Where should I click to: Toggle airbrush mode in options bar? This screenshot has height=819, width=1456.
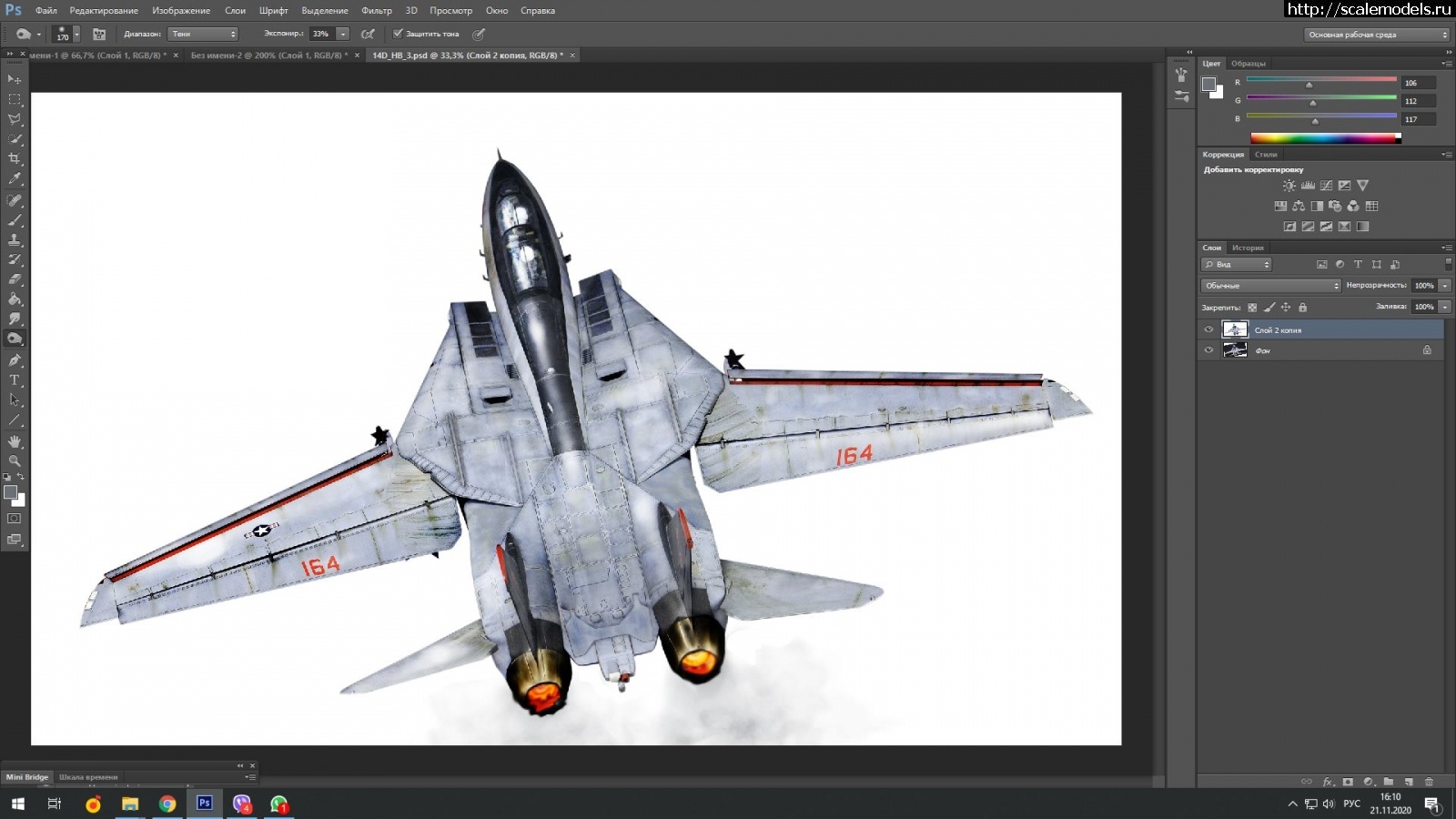[x=368, y=35]
